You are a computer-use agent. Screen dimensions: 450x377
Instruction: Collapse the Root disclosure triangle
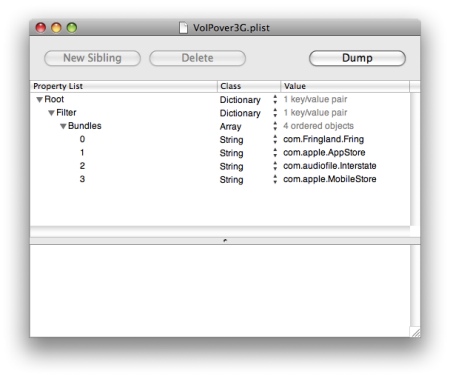click(40, 99)
